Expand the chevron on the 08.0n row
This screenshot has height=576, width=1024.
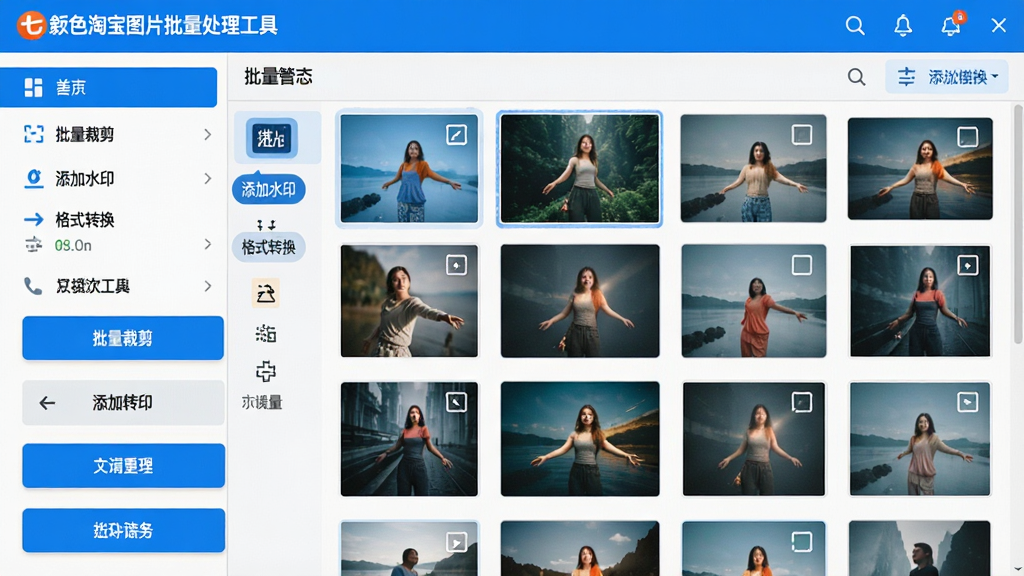point(208,244)
